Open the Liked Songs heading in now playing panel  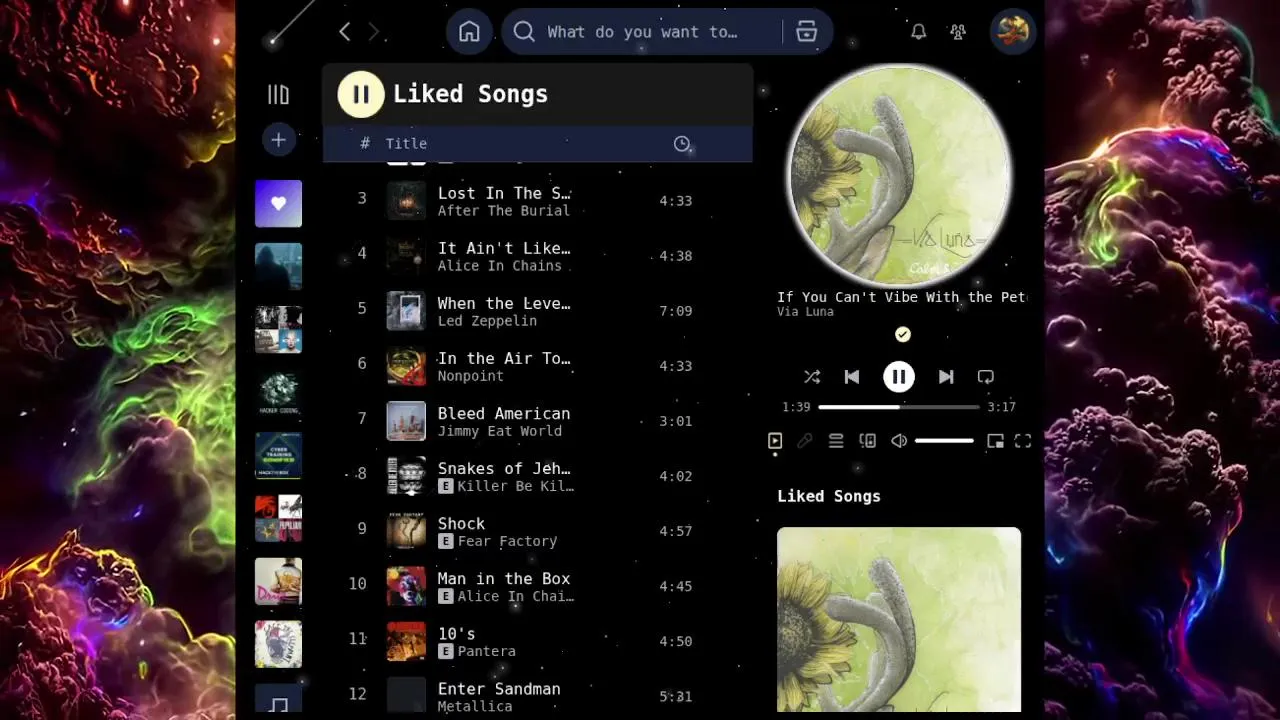coord(829,496)
